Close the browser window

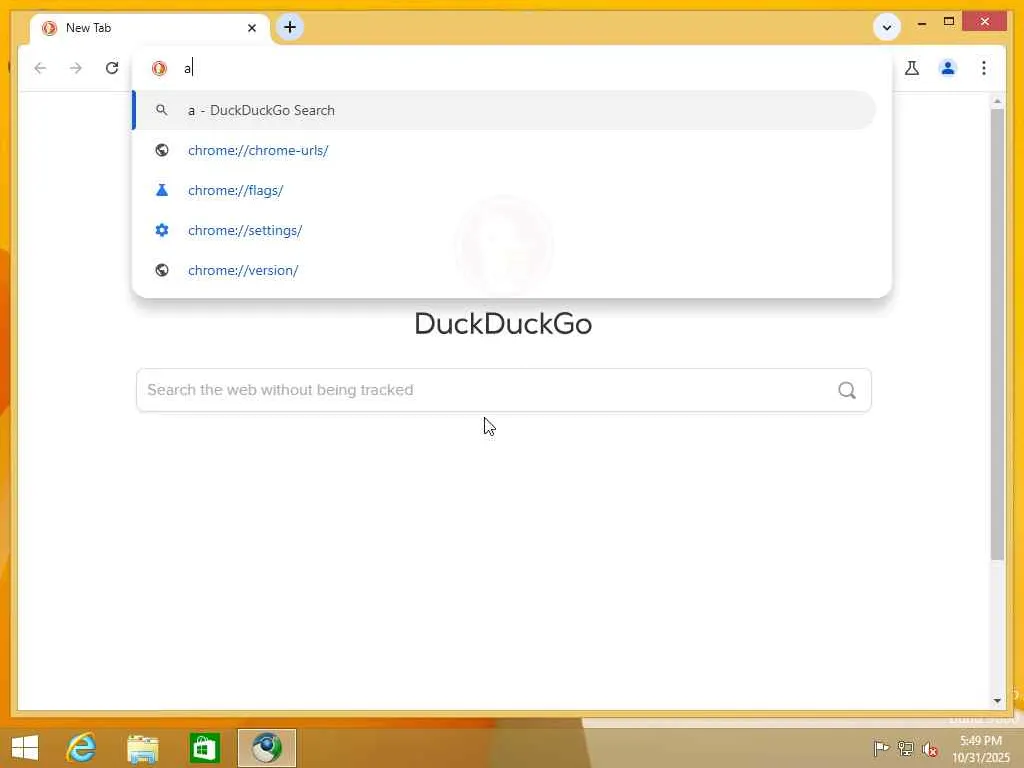[x=985, y=22]
